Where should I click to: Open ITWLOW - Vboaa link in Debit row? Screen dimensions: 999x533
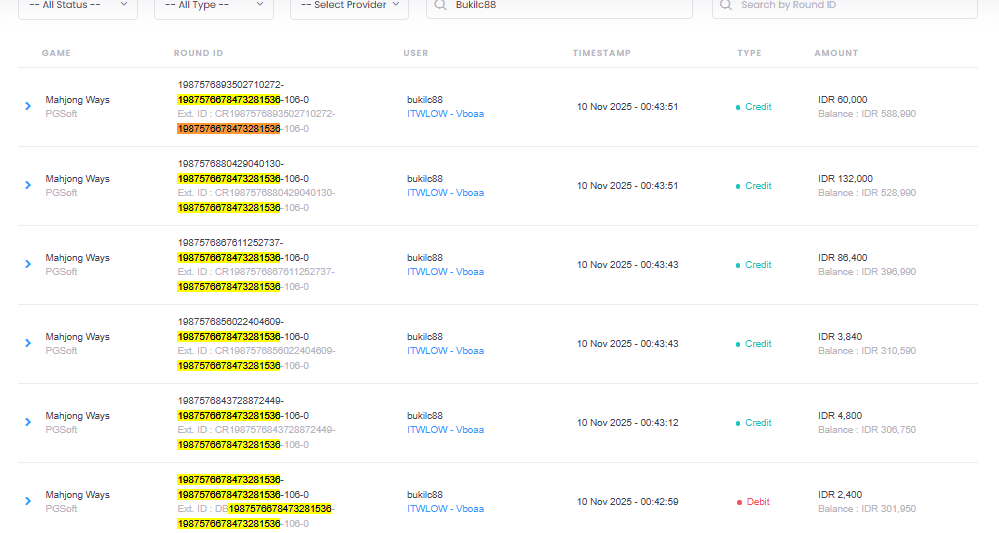445,509
